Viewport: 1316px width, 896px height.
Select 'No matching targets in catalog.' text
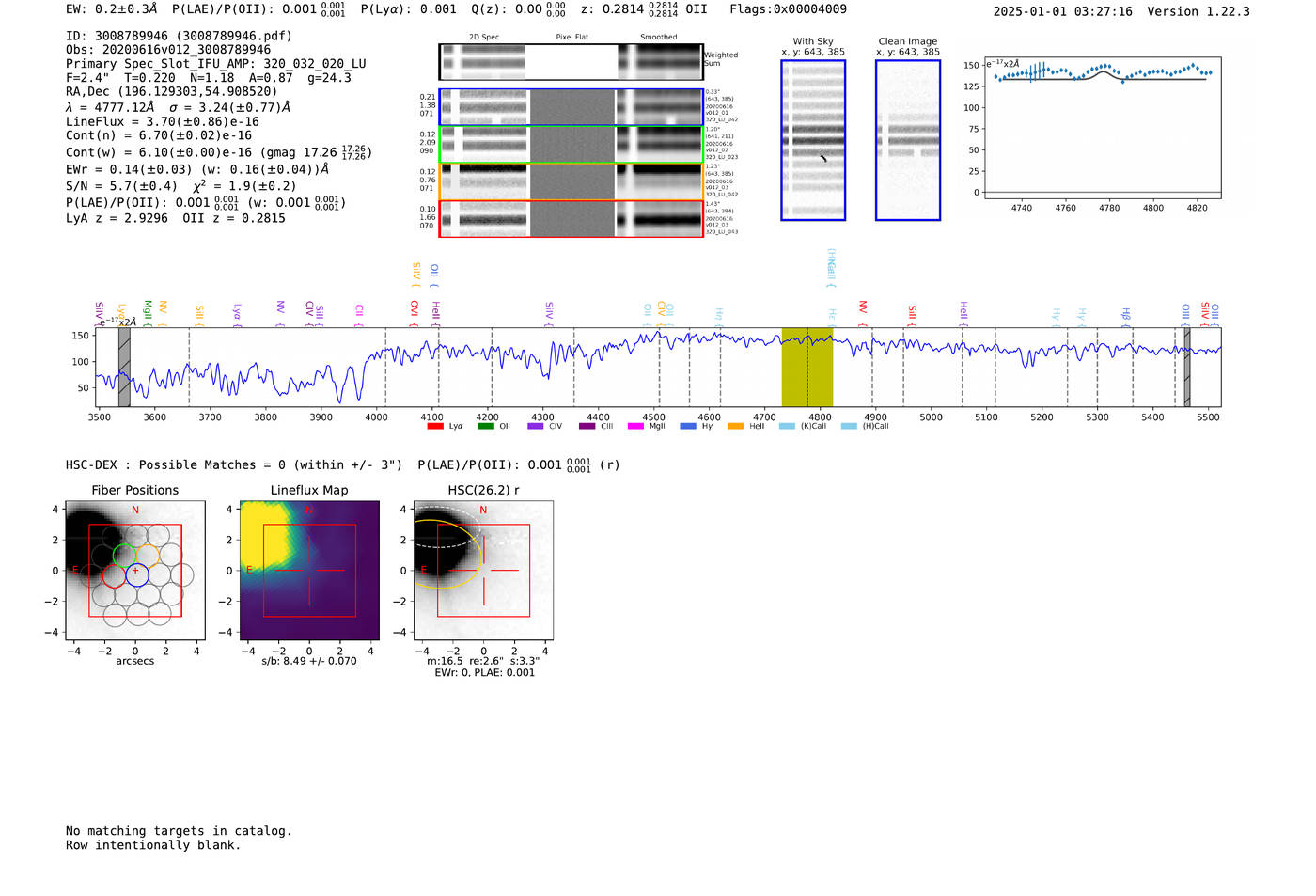[179, 831]
